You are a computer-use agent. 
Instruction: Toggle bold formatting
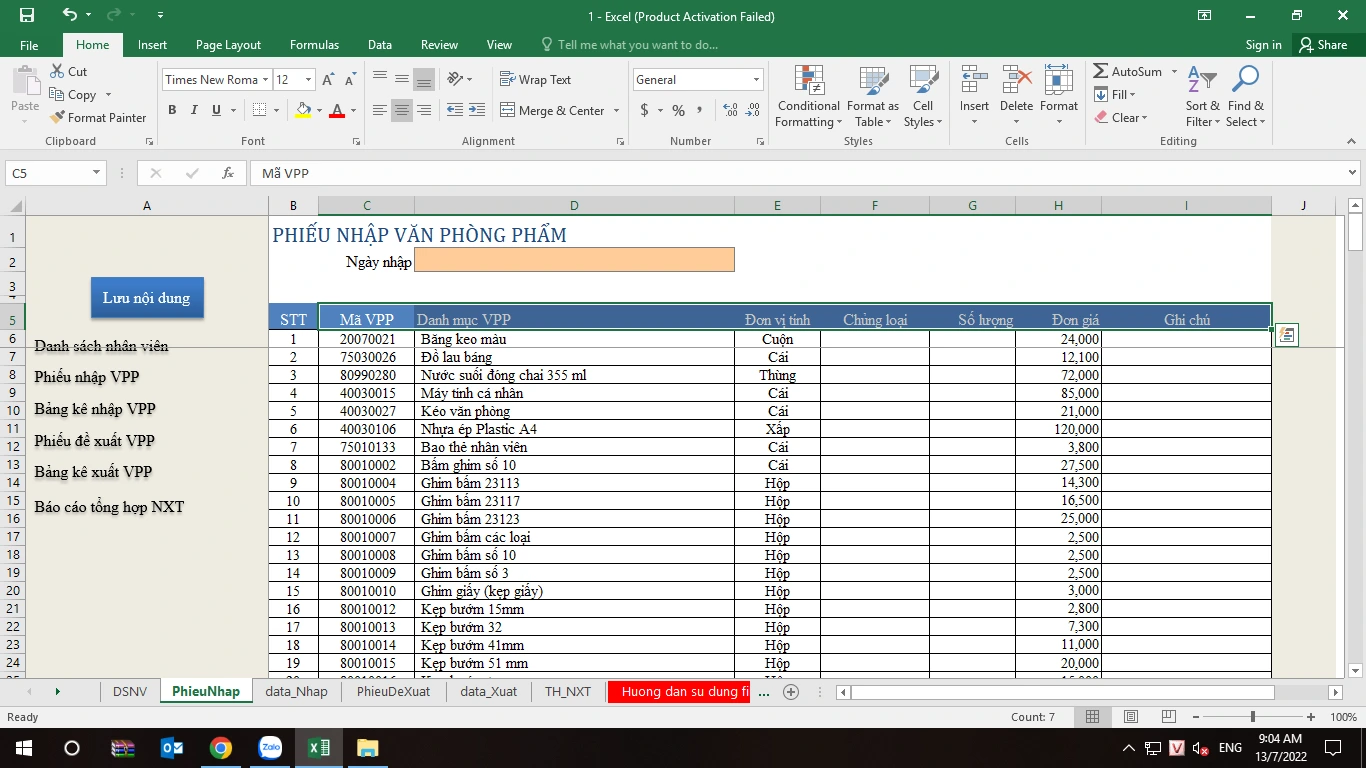(172, 110)
